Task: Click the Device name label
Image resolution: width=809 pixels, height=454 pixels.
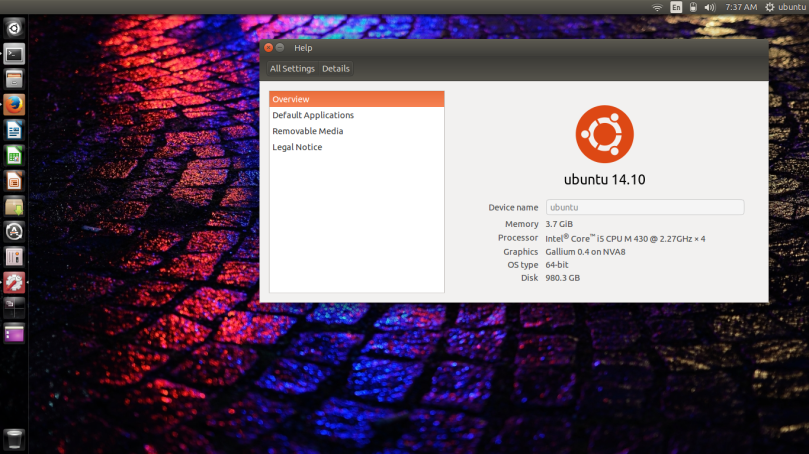Action: (513, 207)
